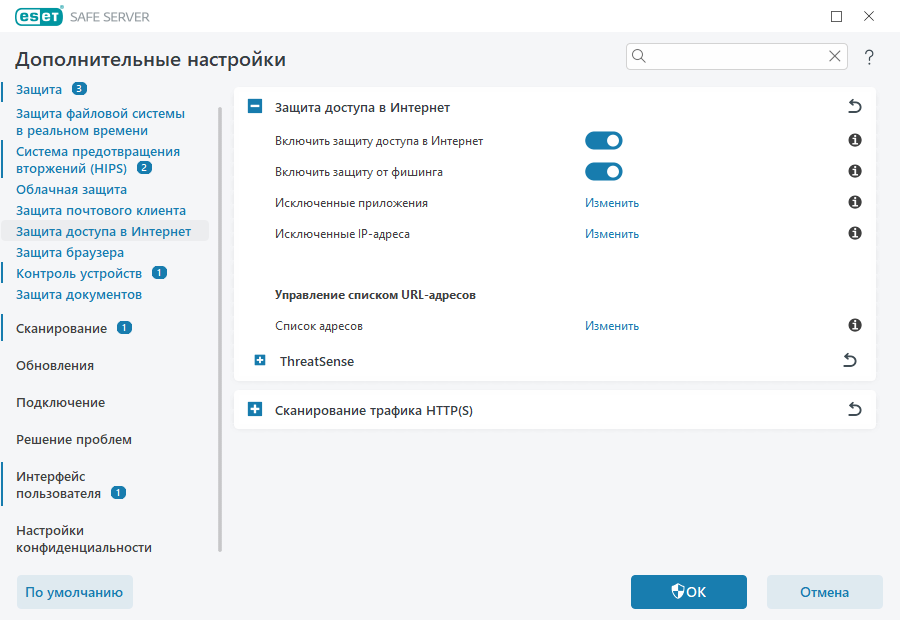Turn off phishing protection toggle

(x=604, y=171)
